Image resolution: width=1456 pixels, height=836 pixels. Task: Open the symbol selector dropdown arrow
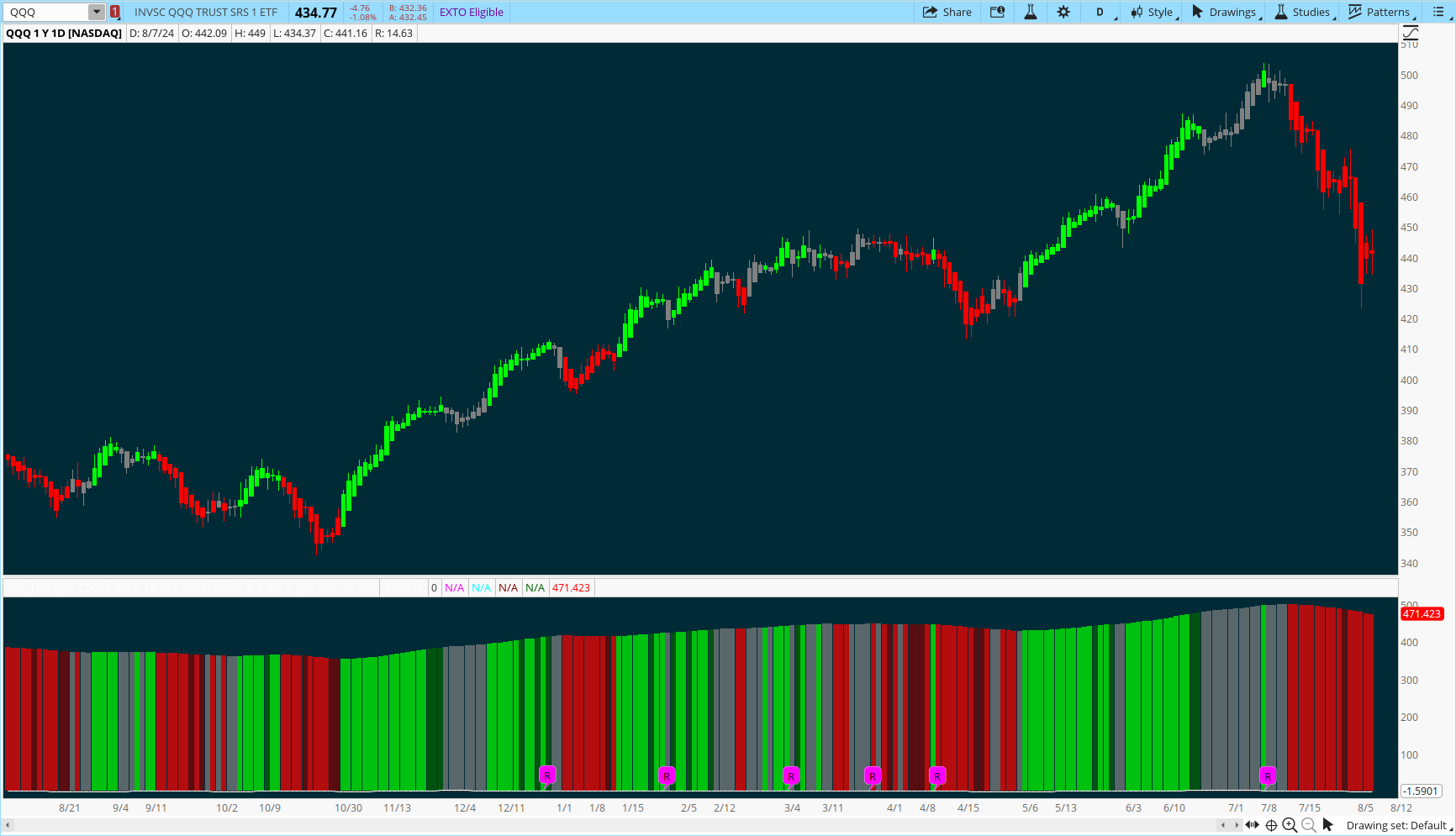[97, 12]
